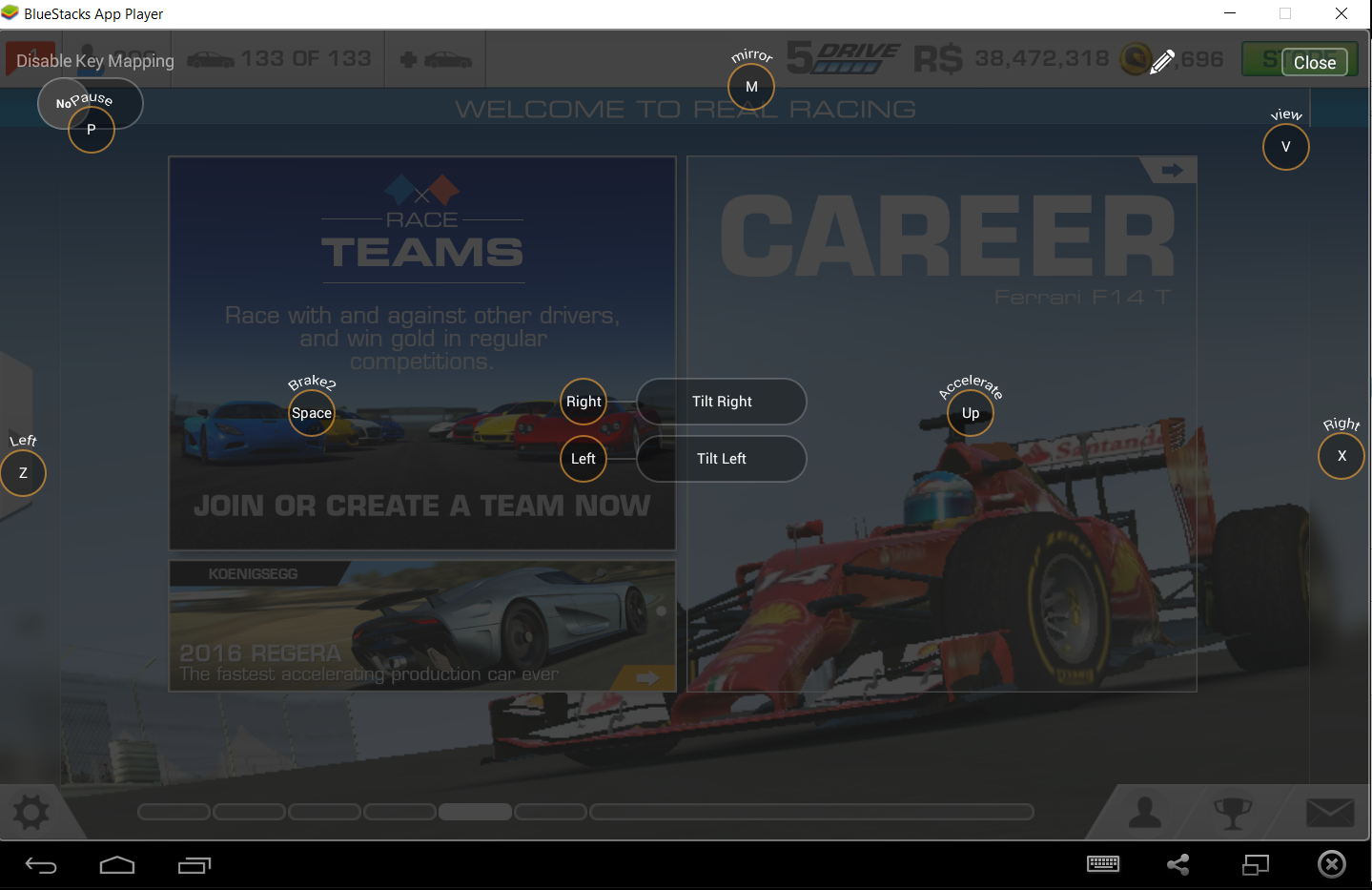This screenshot has height=890, width=1372.
Task: Toggle the BlueStacks fullscreen icon
Action: (1256, 864)
